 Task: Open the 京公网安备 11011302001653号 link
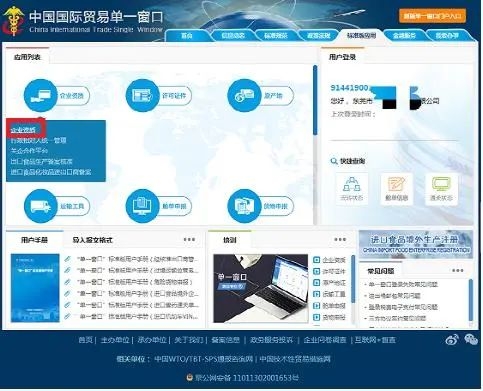[247, 378]
